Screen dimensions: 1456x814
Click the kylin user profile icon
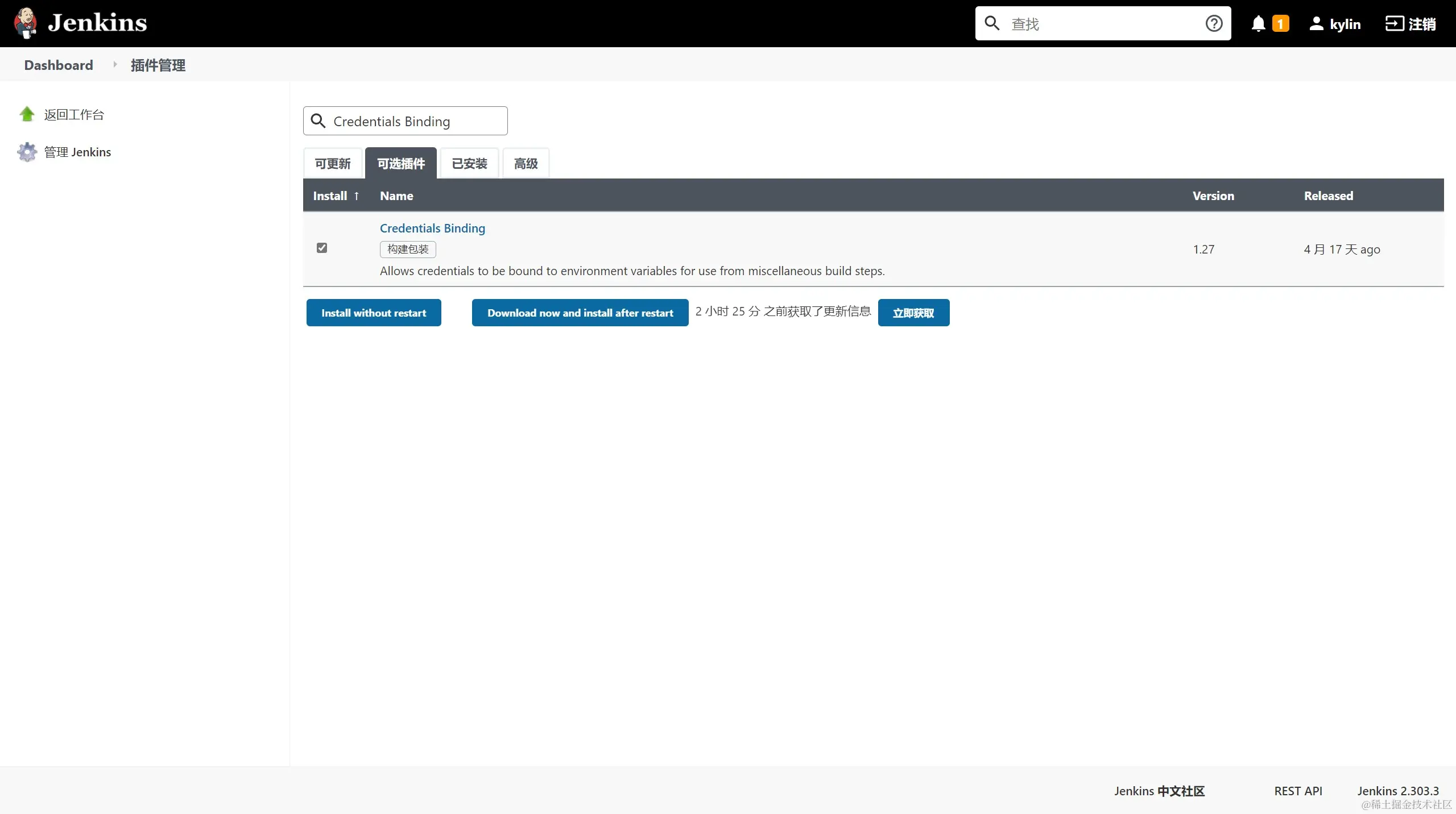click(x=1316, y=24)
